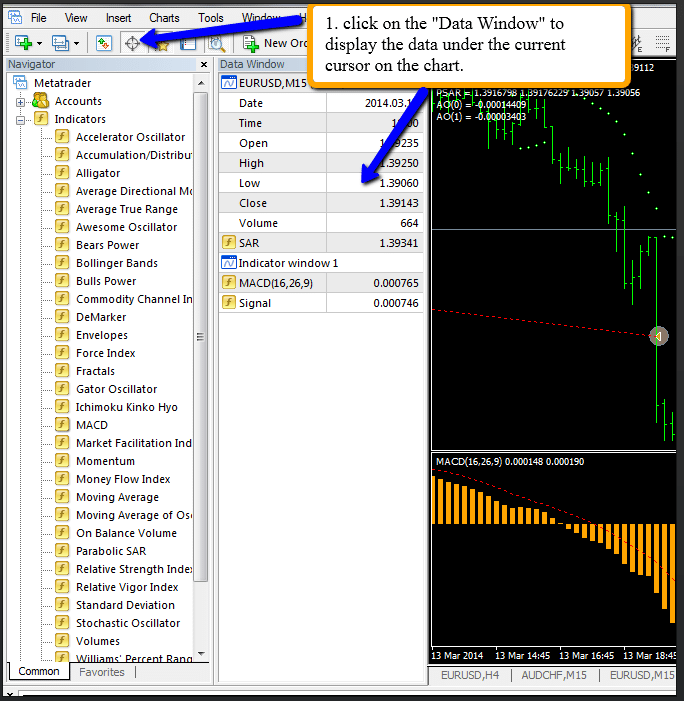Open the Charts menu
The height and width of the screenshot is (701, 684).
[x=164, y=18]
